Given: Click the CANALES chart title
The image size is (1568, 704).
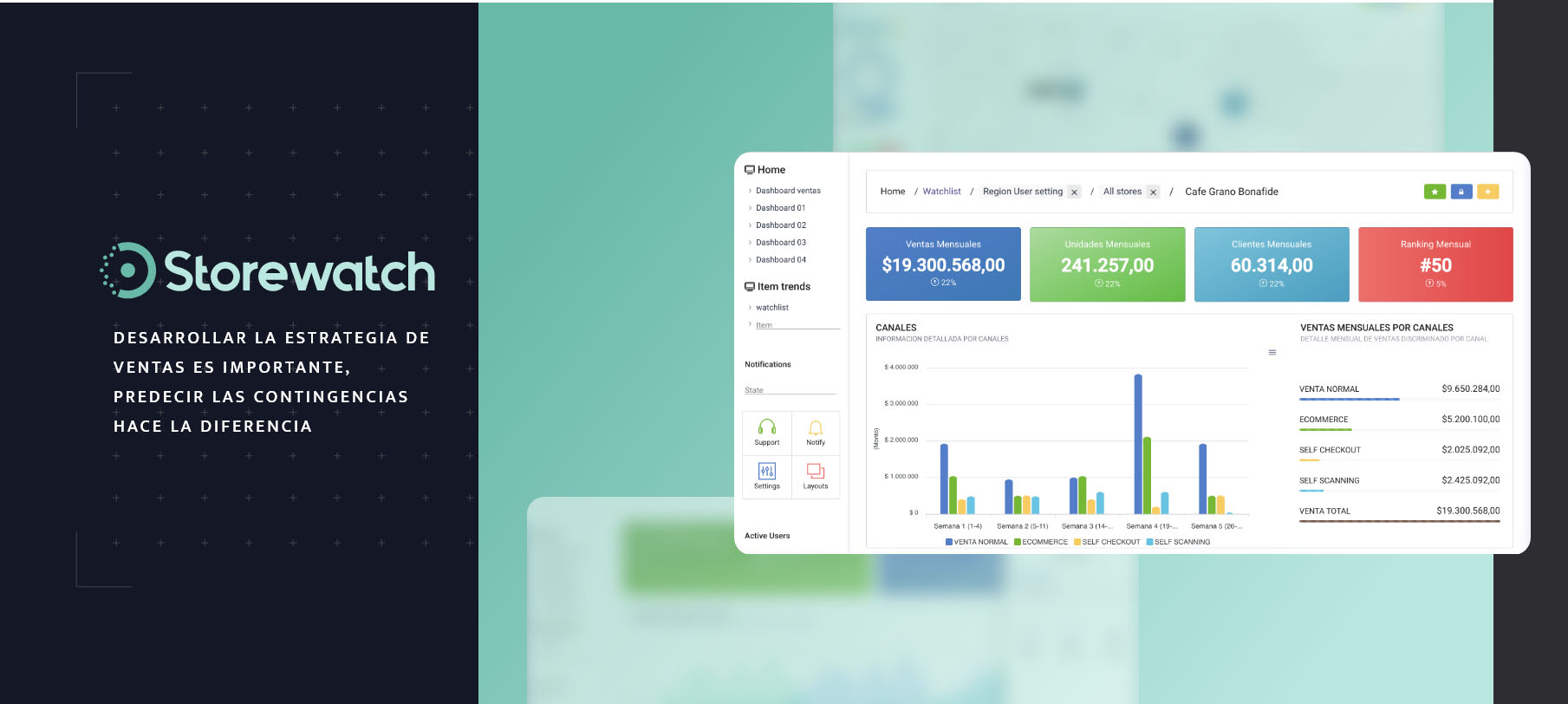Looking at the screenshot, I should pyautogui.click(x=896, y=328).
